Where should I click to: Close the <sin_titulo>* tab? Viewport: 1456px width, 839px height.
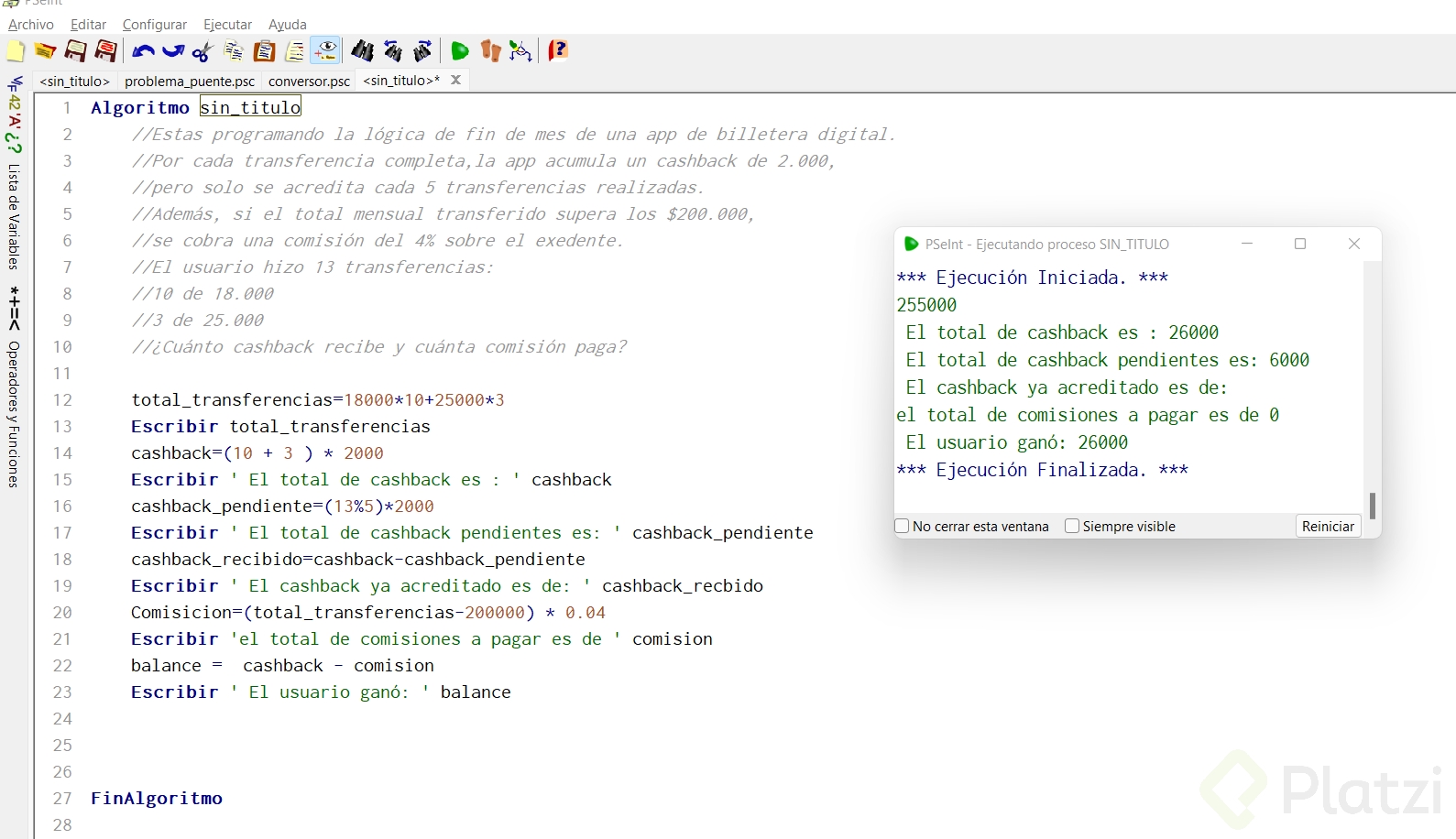click(455, 80)
